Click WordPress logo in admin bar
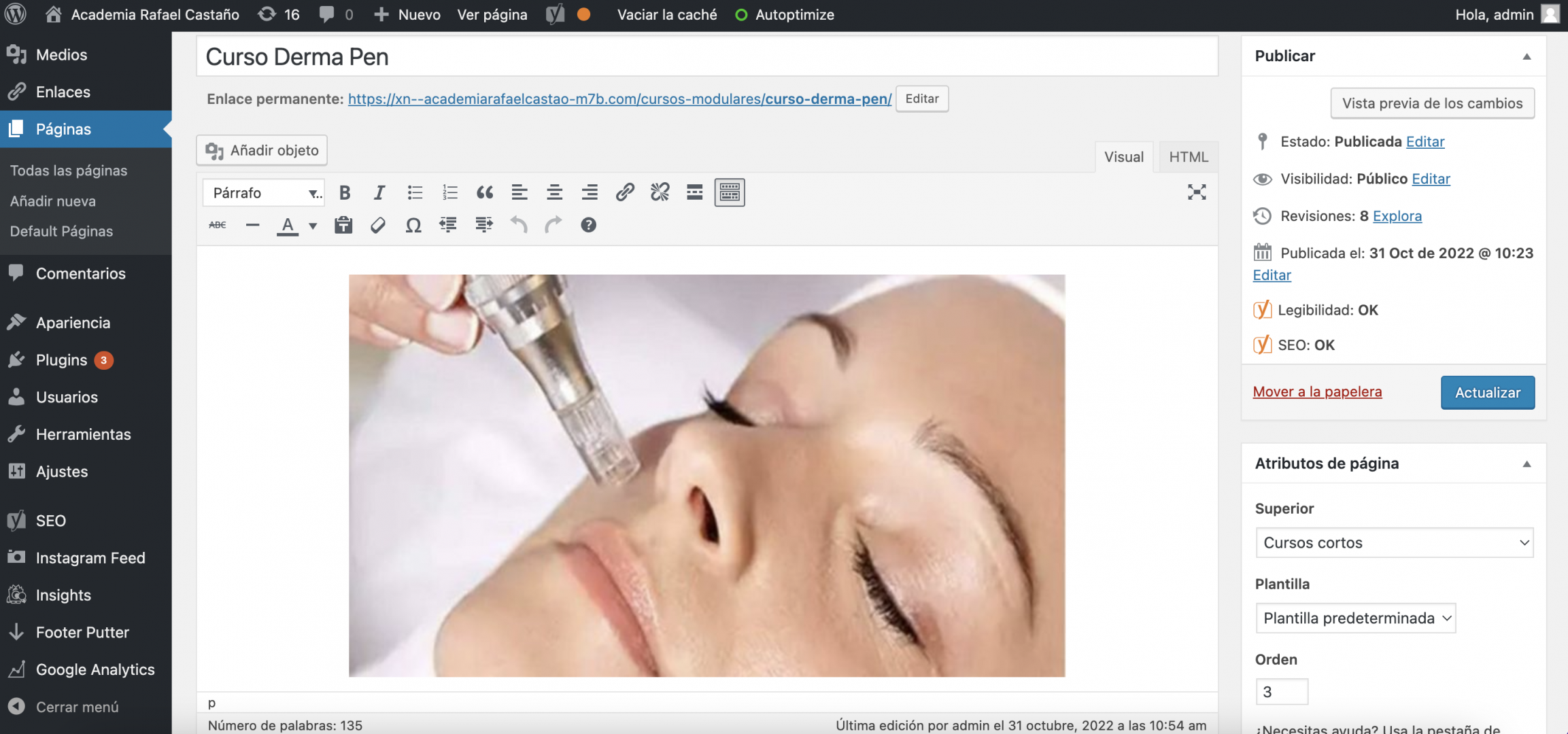 coord(15,14)
